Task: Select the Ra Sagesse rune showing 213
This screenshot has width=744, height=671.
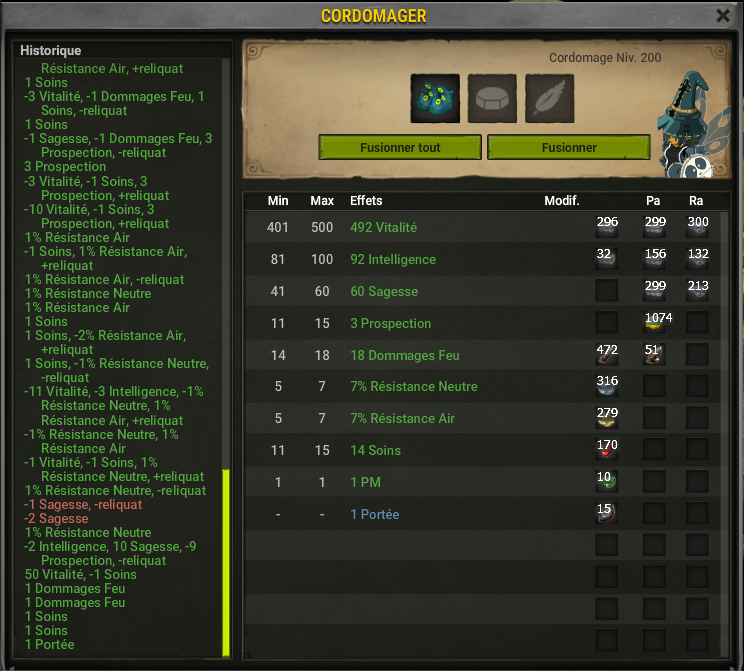Action: tap(698, 290)
